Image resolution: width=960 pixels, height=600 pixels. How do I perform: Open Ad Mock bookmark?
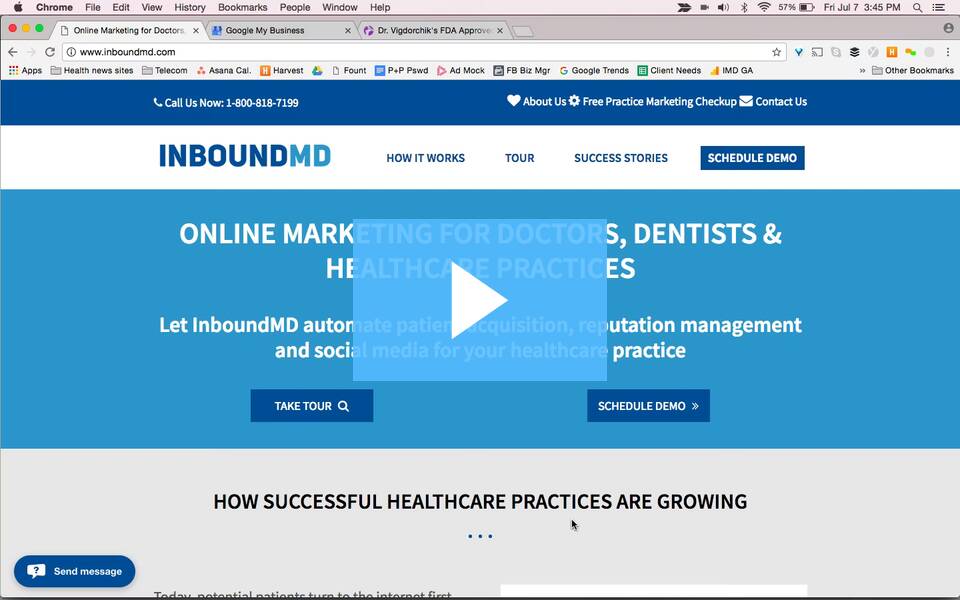[460, 70]
